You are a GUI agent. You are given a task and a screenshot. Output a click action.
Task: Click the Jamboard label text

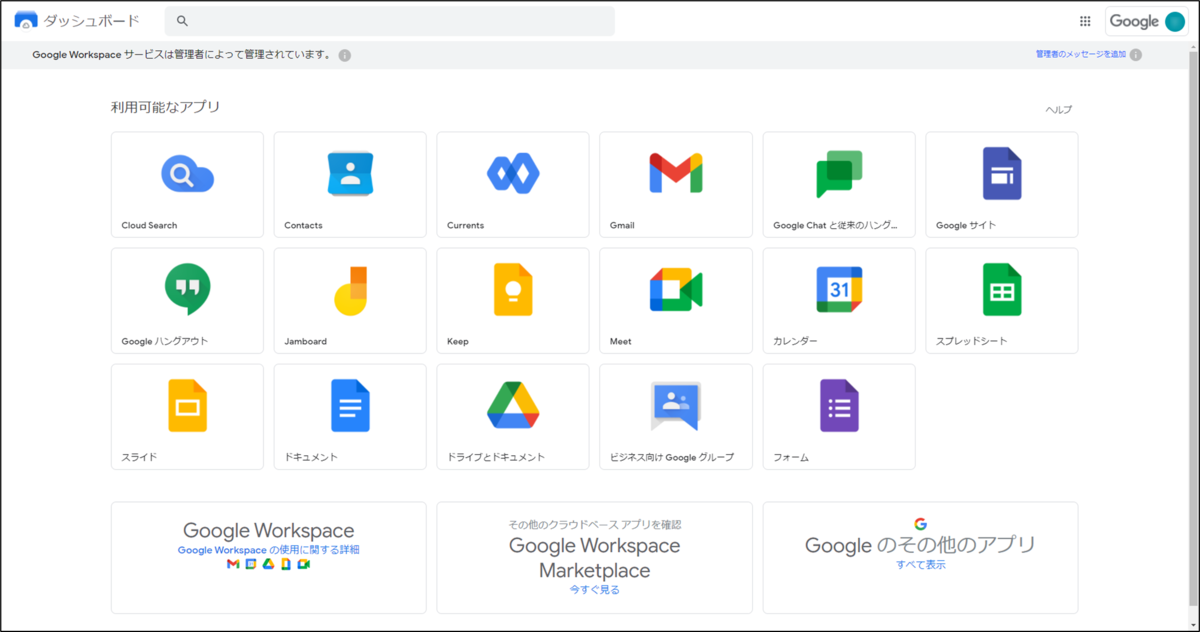coord(305,341)
